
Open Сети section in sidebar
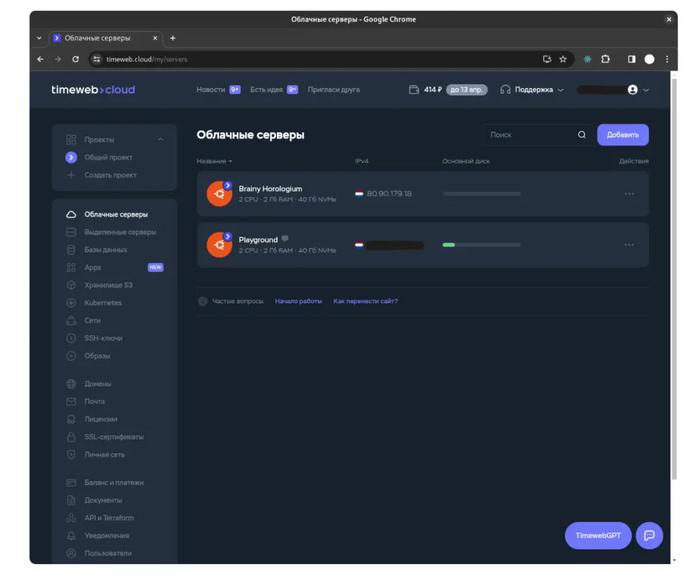click(92, 321)
